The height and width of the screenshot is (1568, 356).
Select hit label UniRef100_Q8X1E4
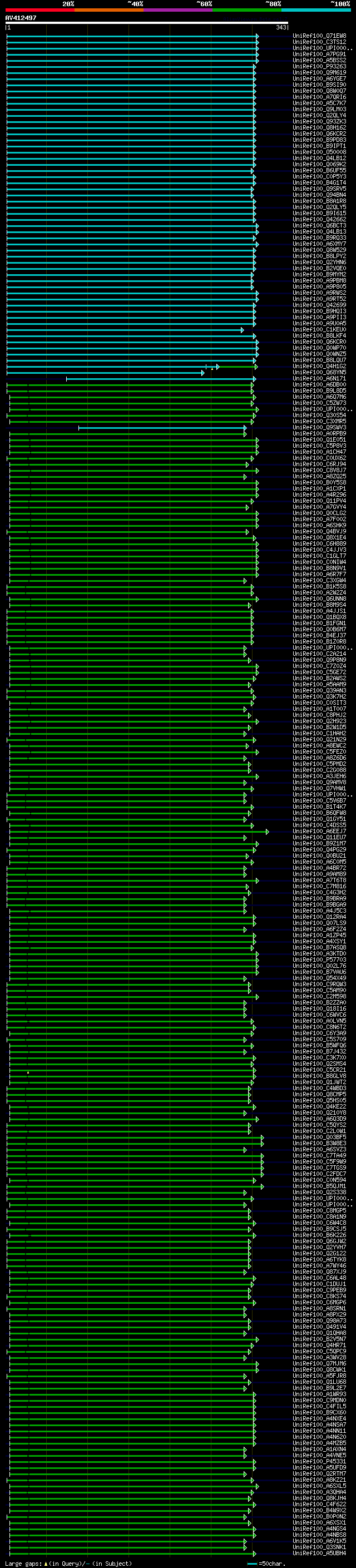(x=319, y=537)
